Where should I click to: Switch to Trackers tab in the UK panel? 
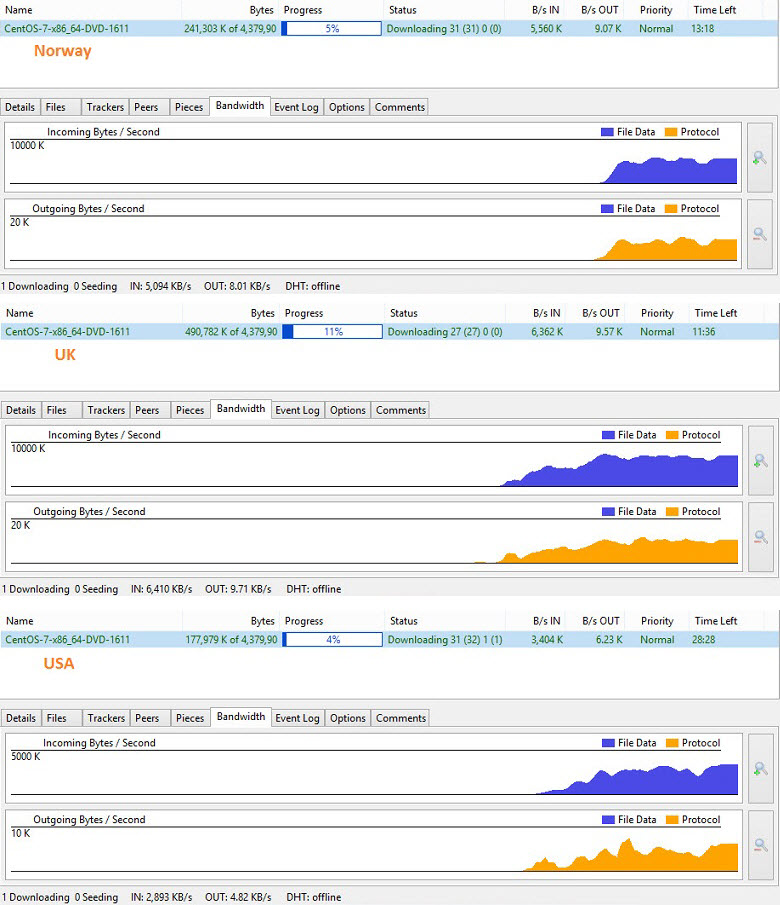click(106, 410)
